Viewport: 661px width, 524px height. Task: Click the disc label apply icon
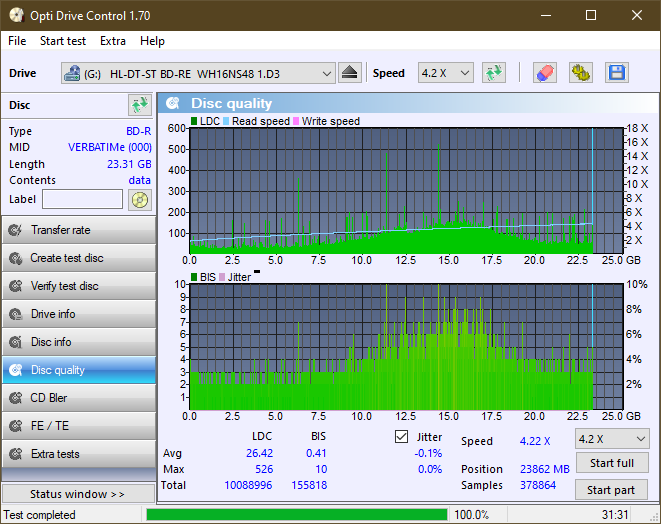coord(140,199)
